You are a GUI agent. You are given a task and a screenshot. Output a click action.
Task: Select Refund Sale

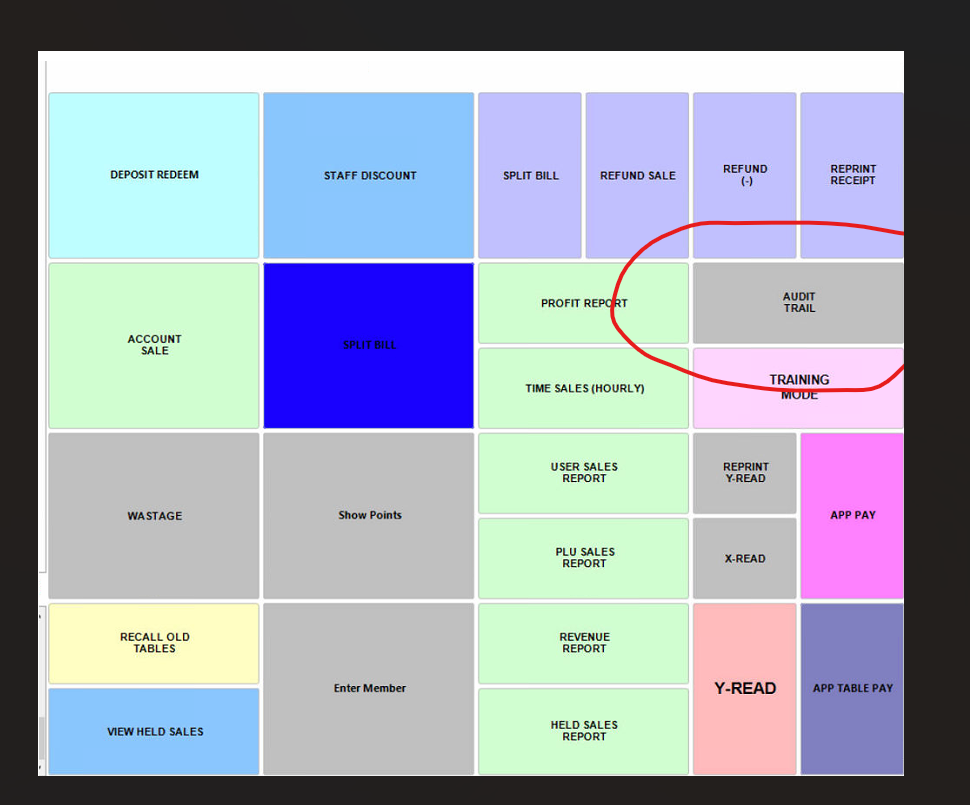point(637,175)
